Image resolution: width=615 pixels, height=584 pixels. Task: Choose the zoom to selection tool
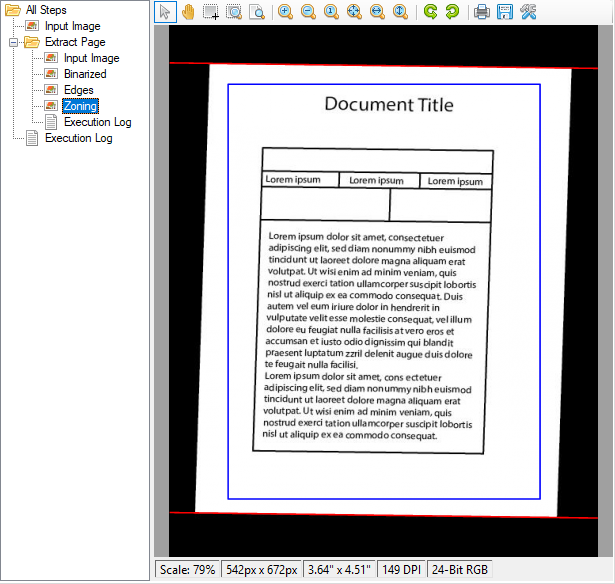pyautogui.click(x=234, y=12)
